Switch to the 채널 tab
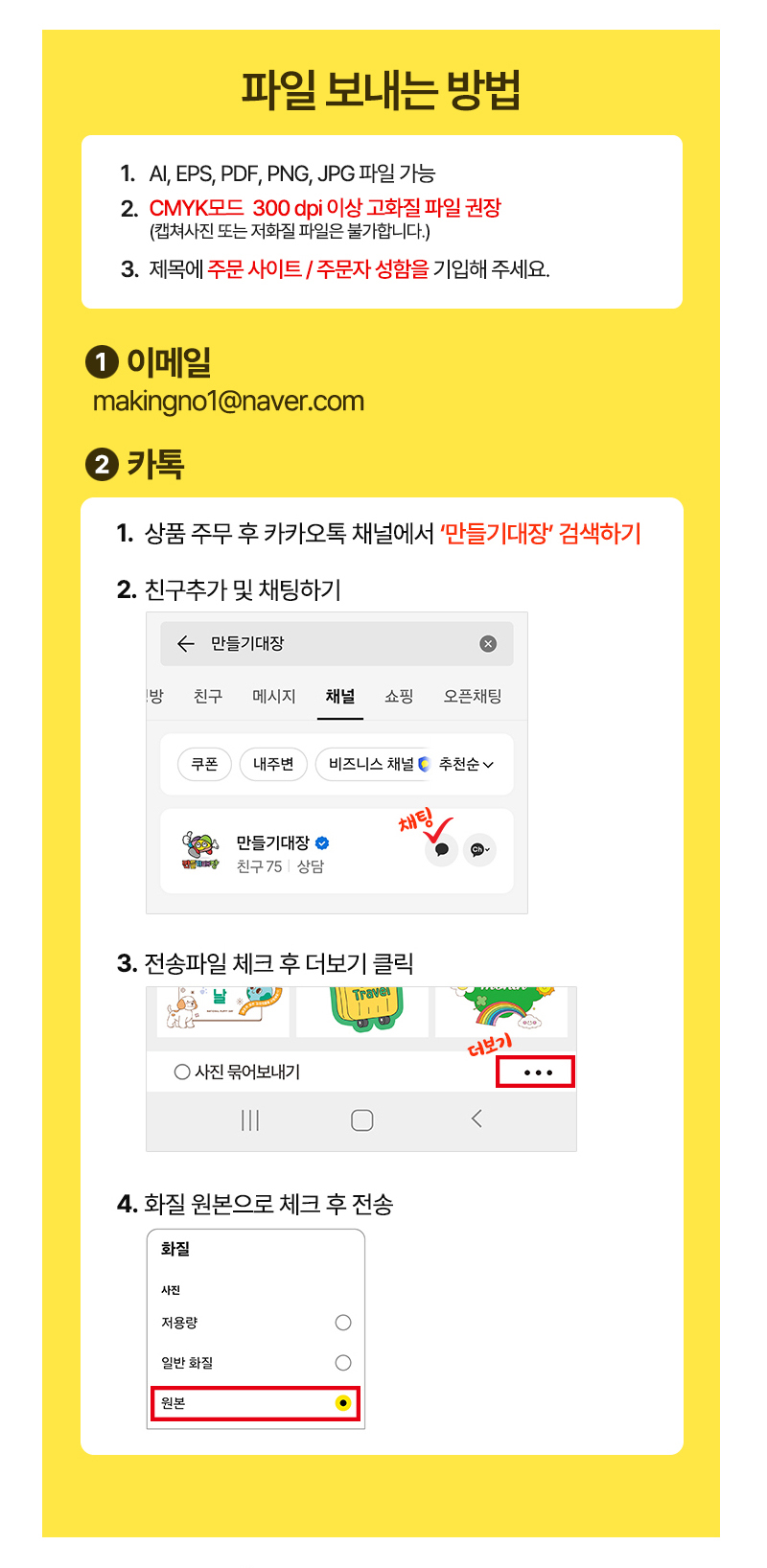This screenshot has height=1568, width=767. [x=340, y=697]
